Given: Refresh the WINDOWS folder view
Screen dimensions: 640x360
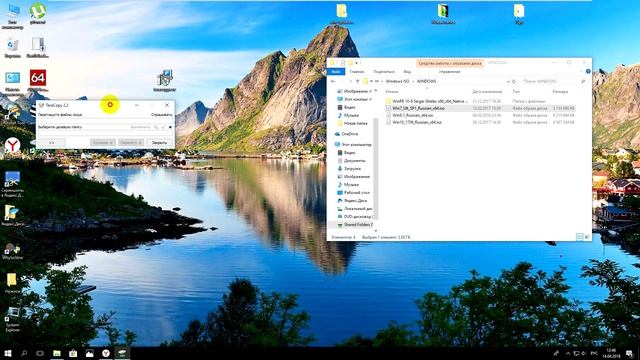Looking at the screenshot, I should point(514,81).
